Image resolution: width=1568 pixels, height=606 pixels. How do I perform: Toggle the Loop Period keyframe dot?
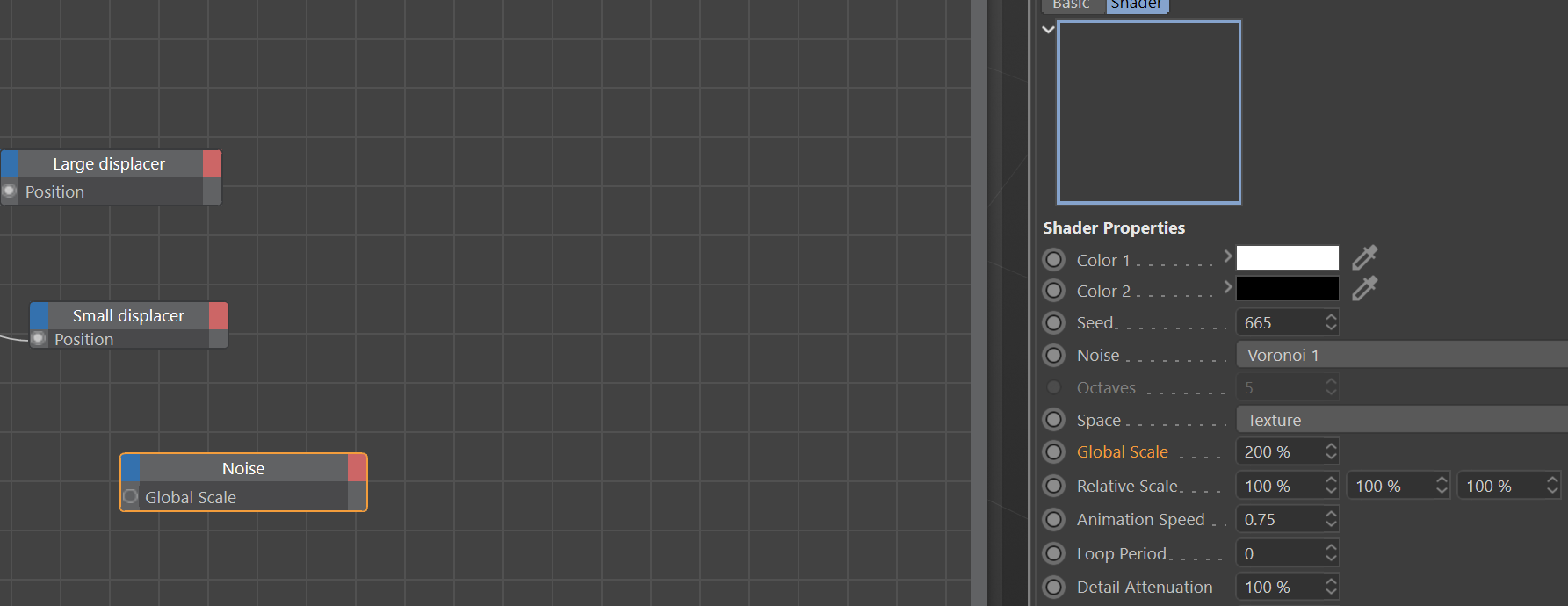coord(1054,553)
